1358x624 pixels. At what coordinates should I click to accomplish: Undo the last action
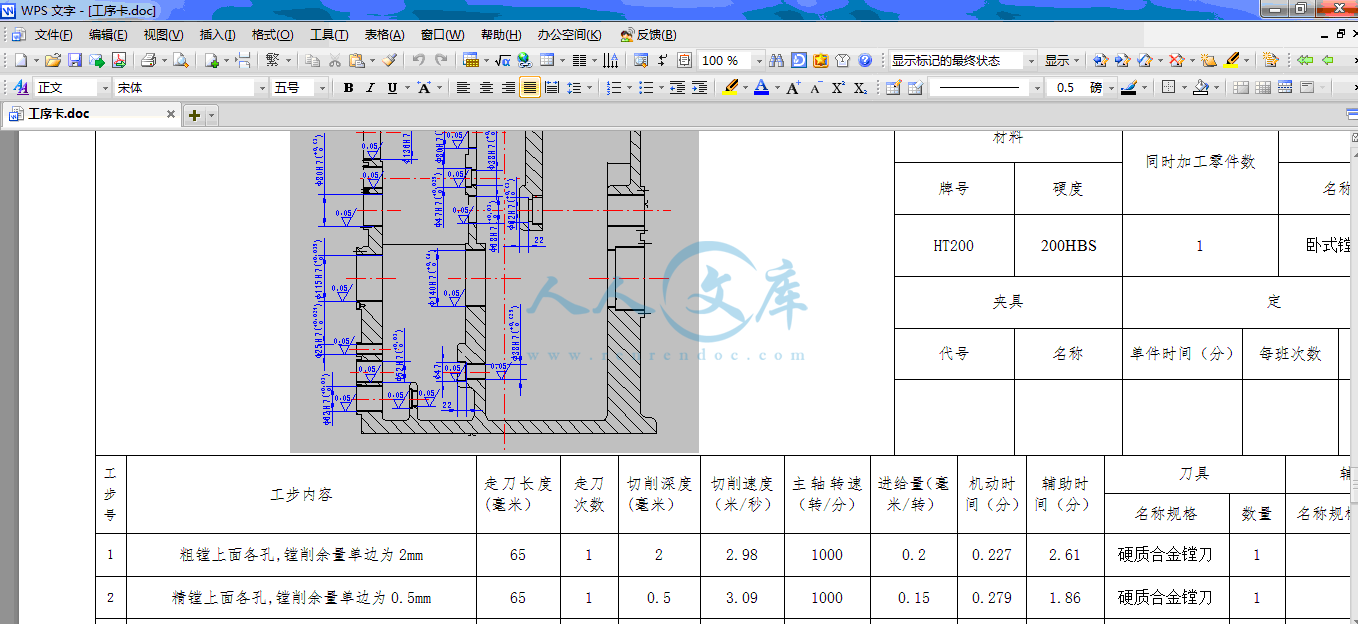(x=418, y=60)
